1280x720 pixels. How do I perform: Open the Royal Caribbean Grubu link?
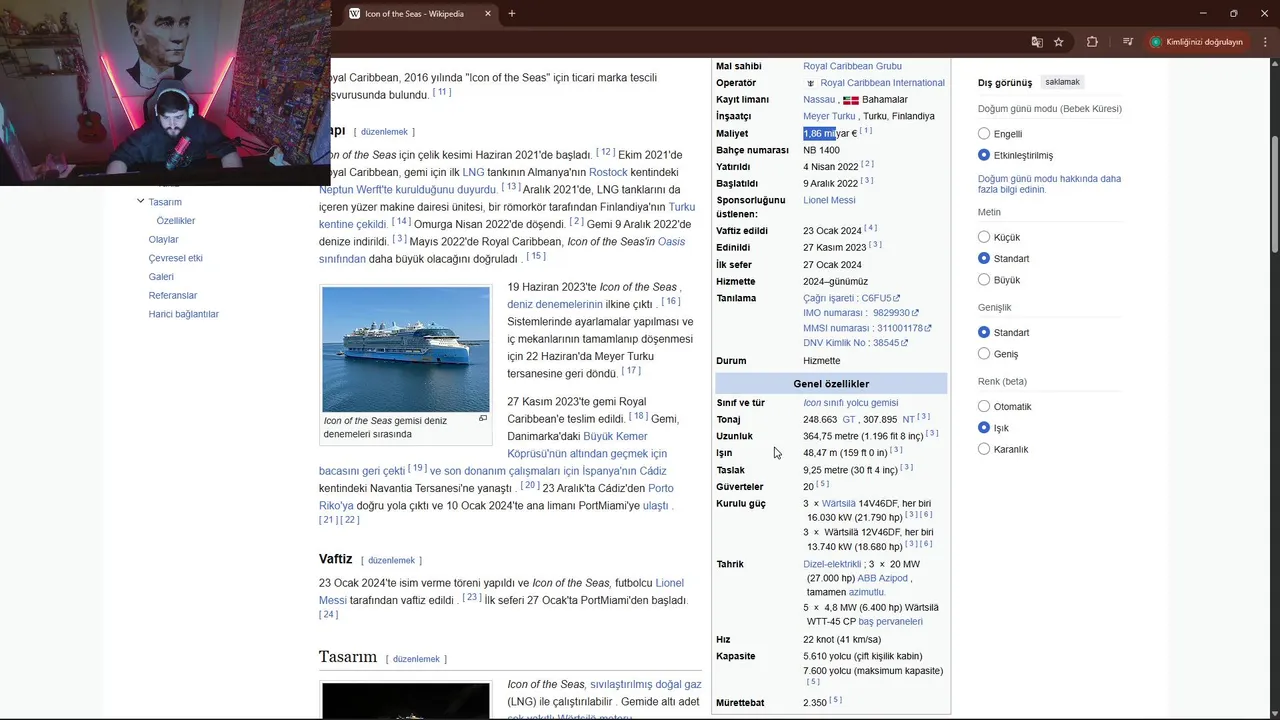tap(852, 66)
